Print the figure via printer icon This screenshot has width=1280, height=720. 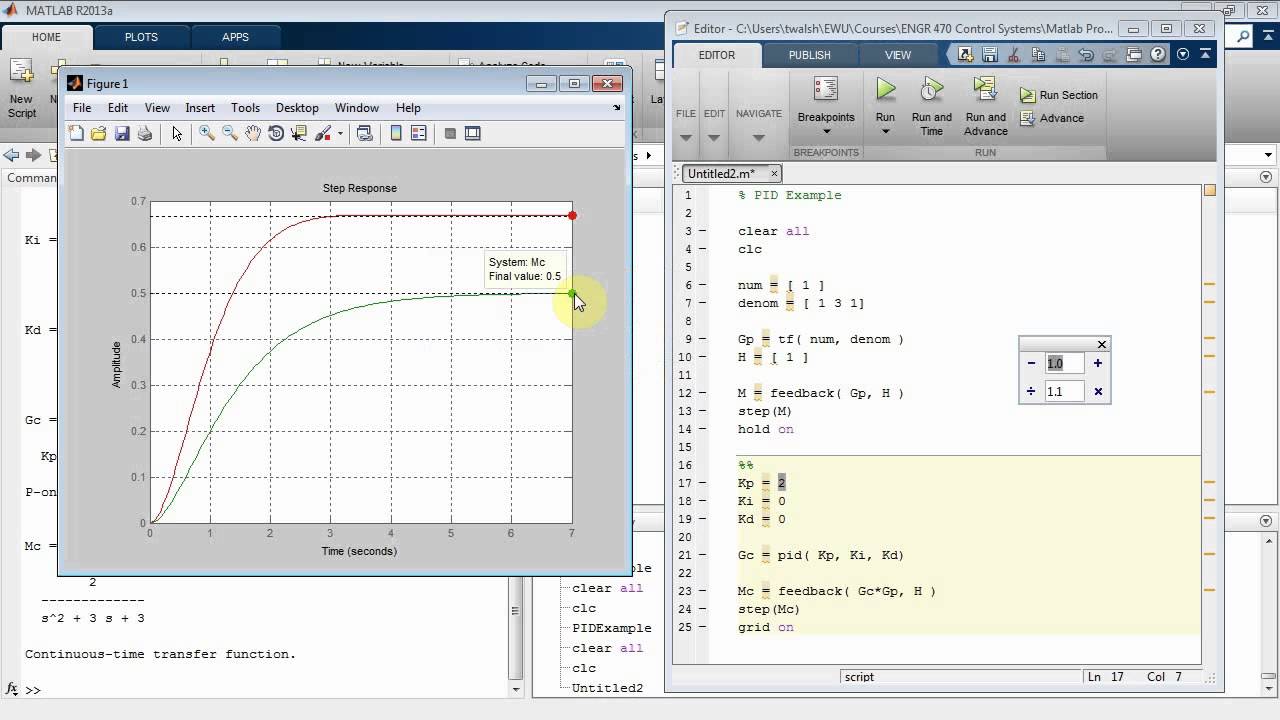[145, 133]
